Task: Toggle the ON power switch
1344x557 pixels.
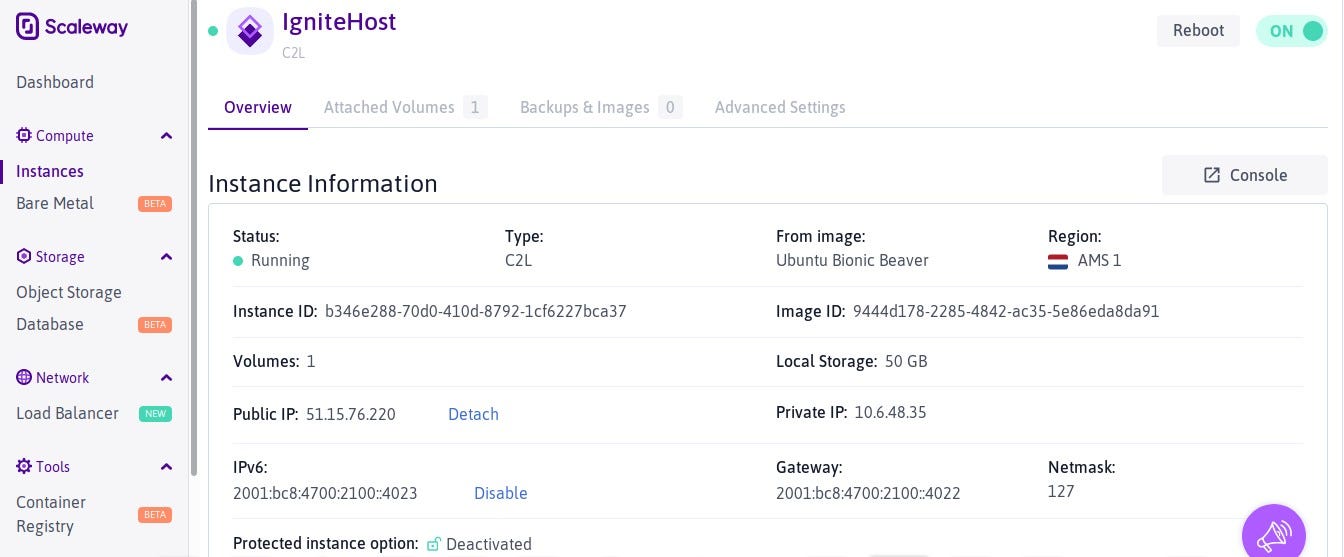Action: click(1292, 31)
